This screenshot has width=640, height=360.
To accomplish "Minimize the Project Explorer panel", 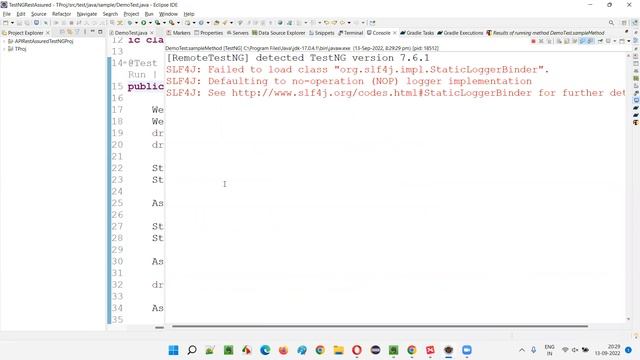I will tap(93, 32).
